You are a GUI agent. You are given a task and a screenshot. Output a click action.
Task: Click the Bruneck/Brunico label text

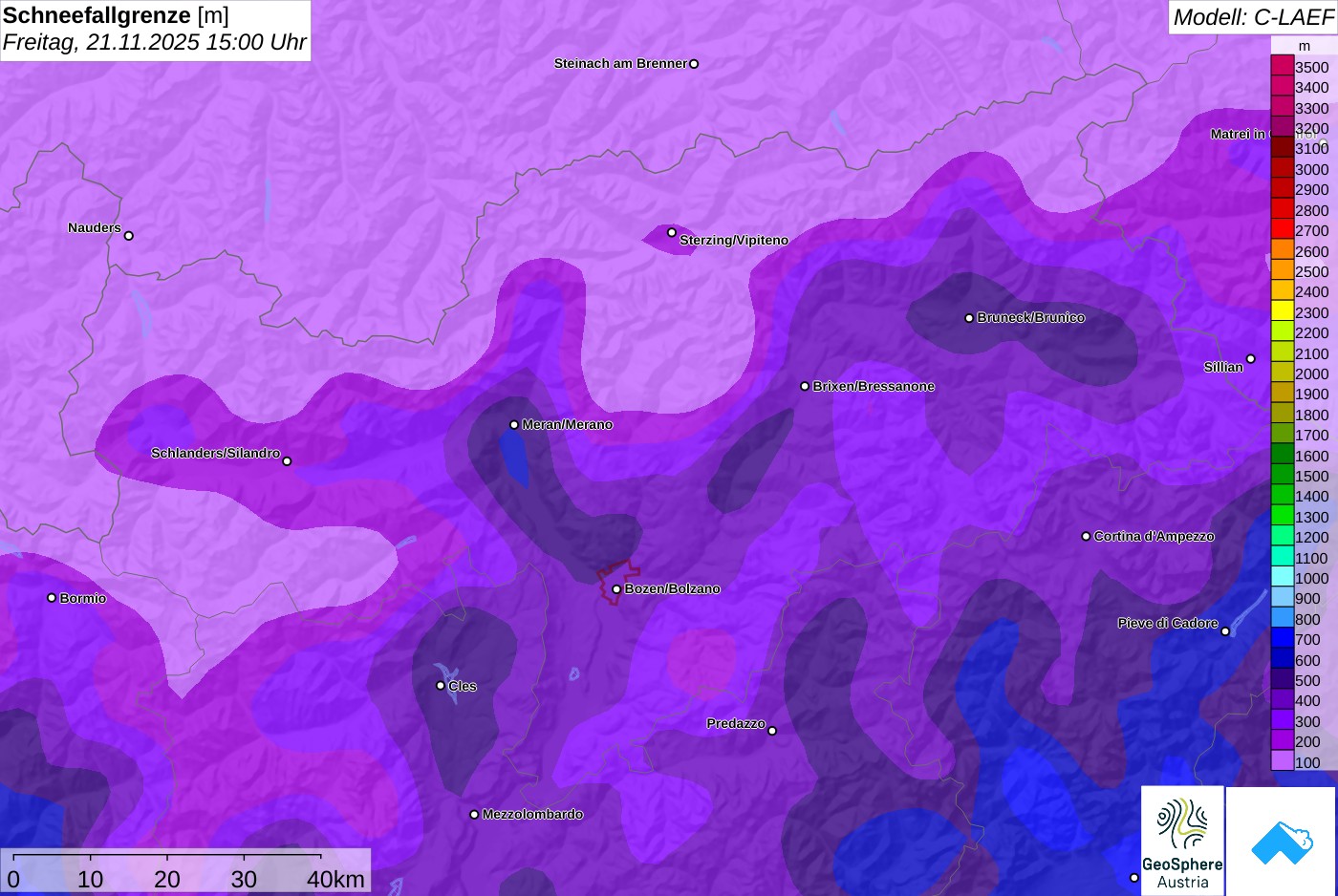[1030, 317]
